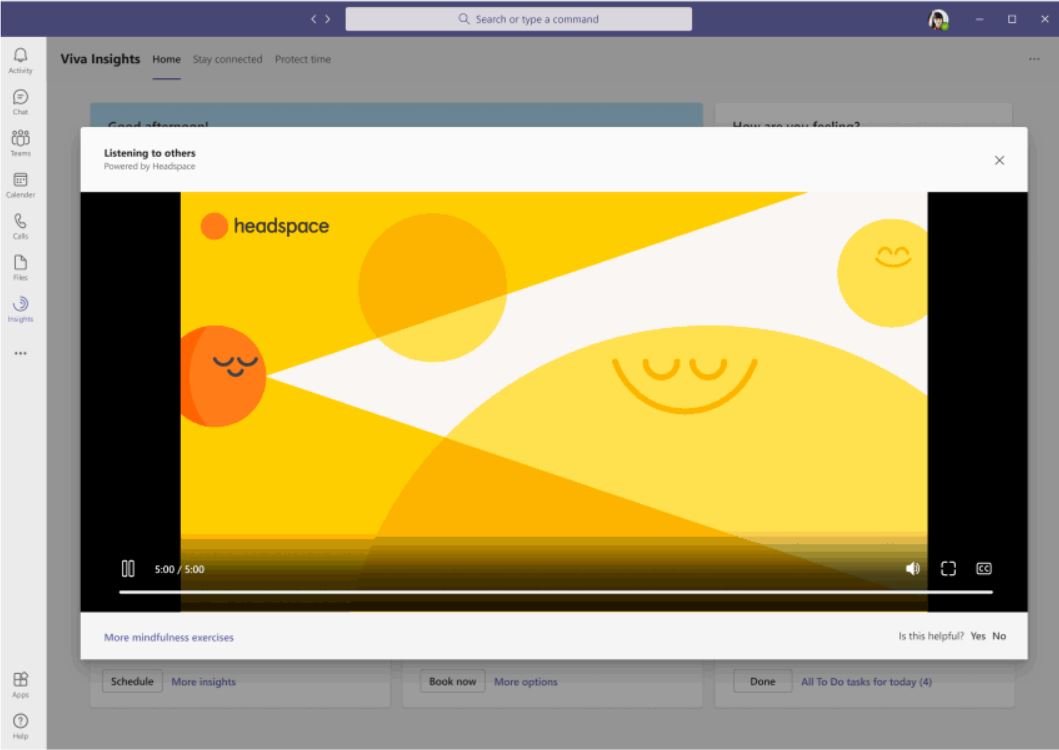1059x750 pixels.
Task: Maximize the Teams window
Action: tap(1012, 19)
